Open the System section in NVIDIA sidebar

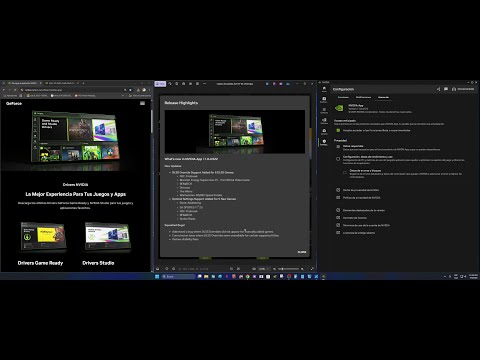pos(324,121)
